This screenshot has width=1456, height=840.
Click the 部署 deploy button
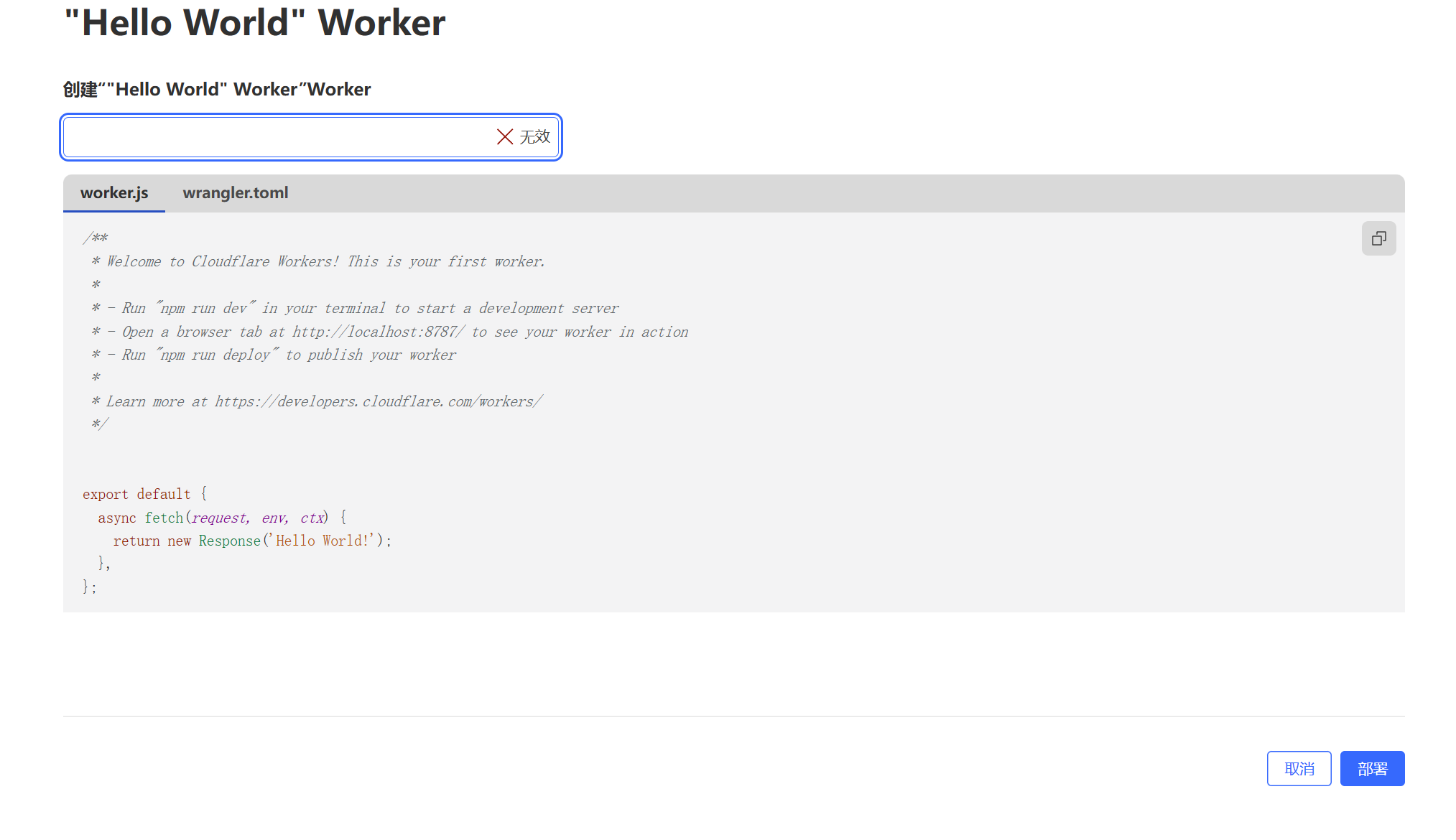1371,769
